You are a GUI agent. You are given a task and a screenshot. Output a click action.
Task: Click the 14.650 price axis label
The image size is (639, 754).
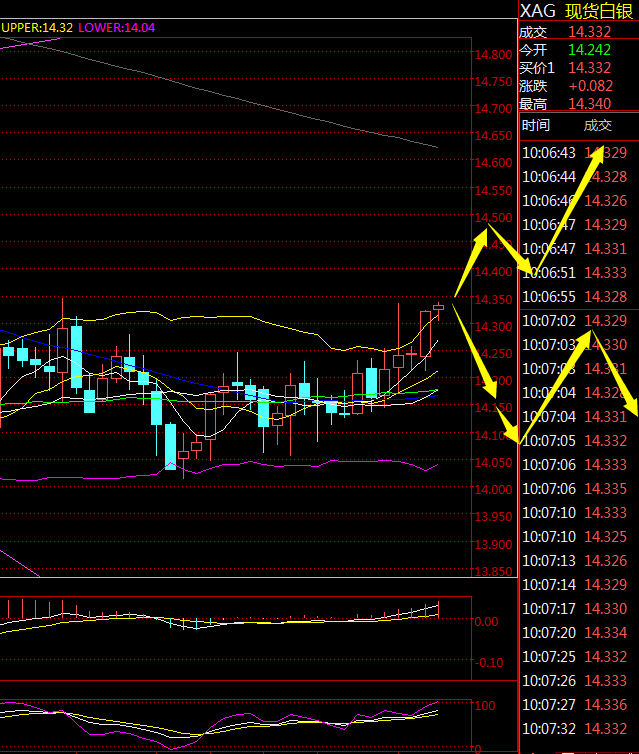(493, 136)
